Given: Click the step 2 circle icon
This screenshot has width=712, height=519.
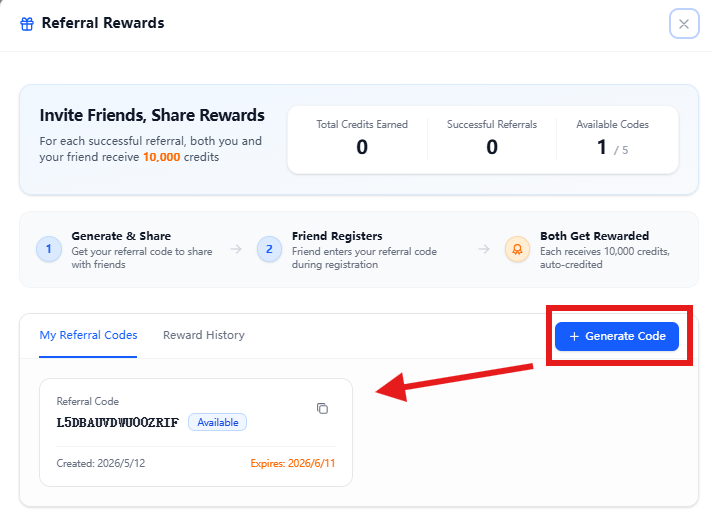Looking at the screenshot, I should [x=269, y=249].
